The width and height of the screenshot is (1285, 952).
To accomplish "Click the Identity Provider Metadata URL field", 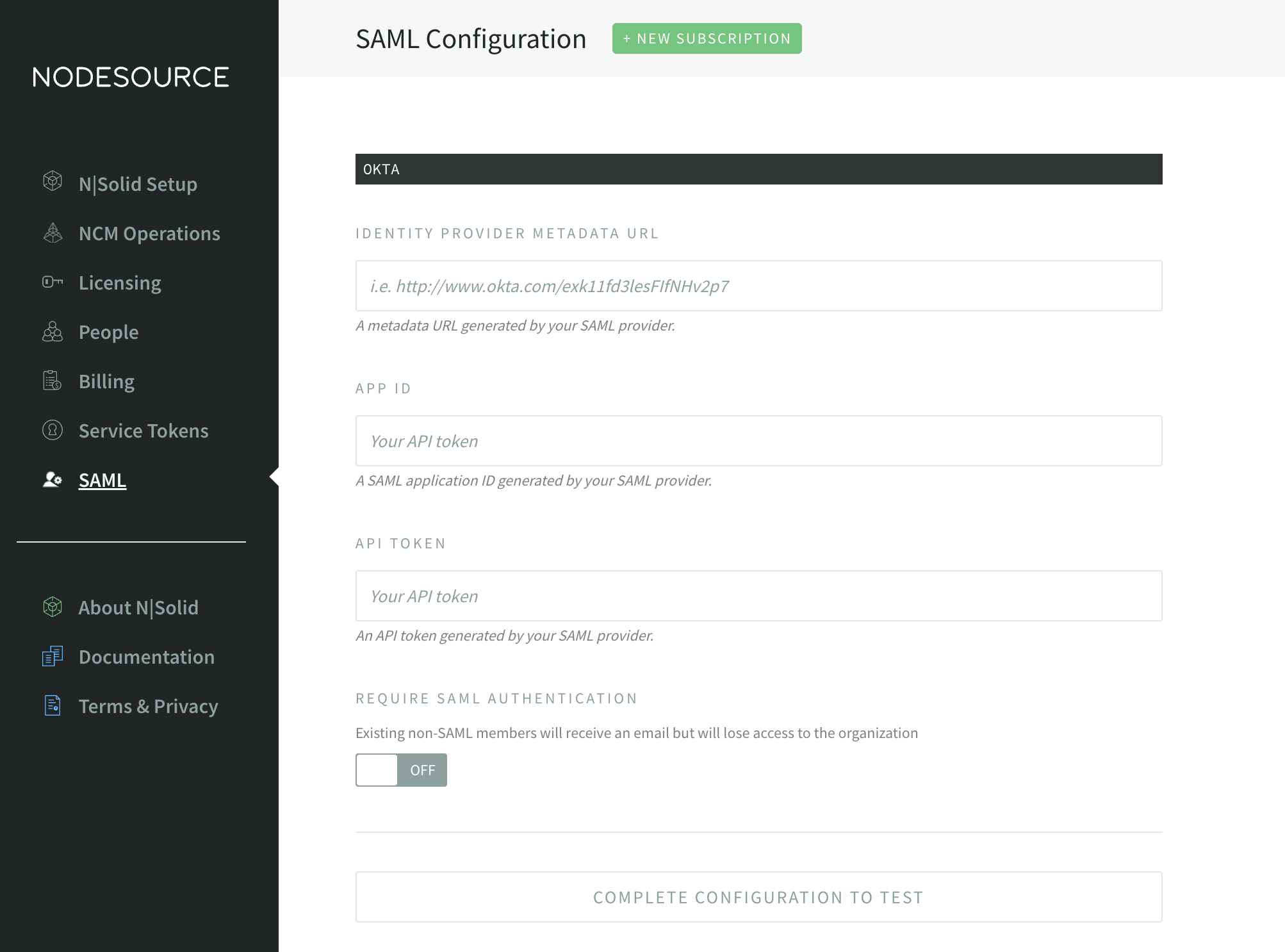I will point(758,286).
